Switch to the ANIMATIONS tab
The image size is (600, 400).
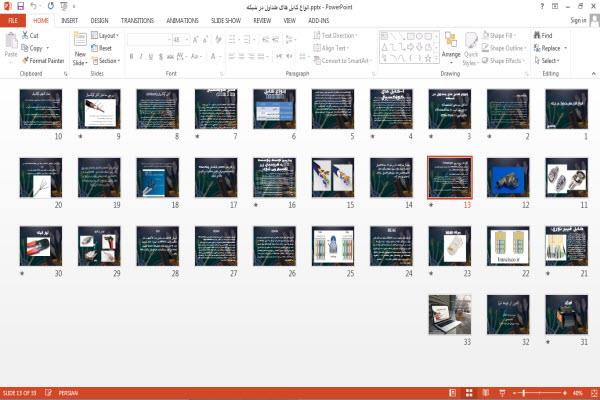coord(183,21)
